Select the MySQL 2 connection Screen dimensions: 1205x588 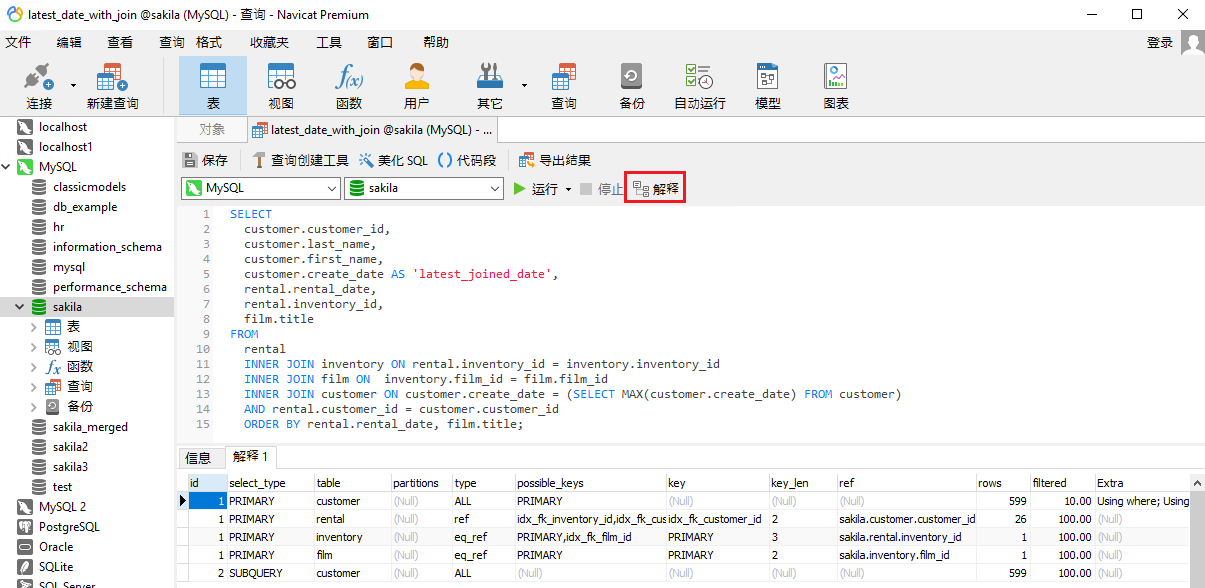pos(63,507)
